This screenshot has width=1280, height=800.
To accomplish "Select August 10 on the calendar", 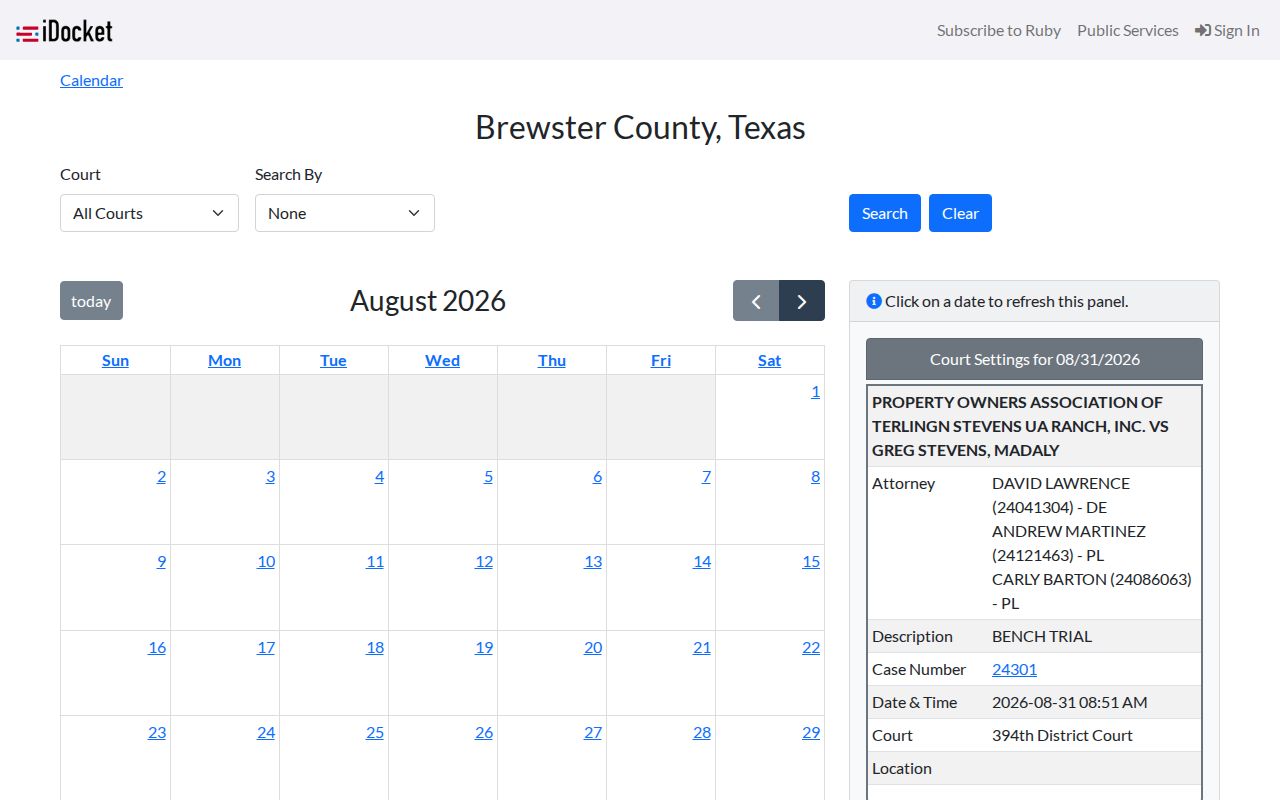I will (x=266, y=561).
